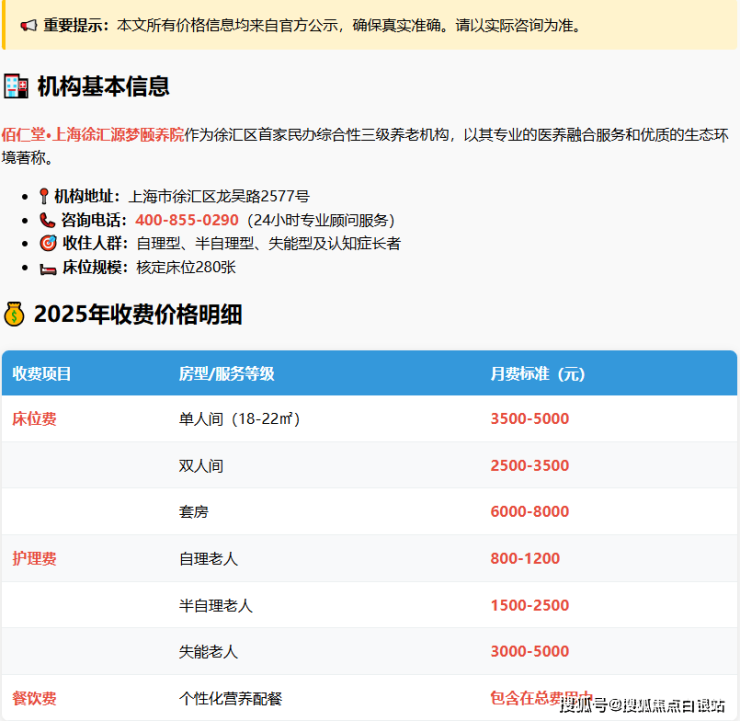
Task: Click the 房型/服务等级 column header
Action: (x=226, y=374)
